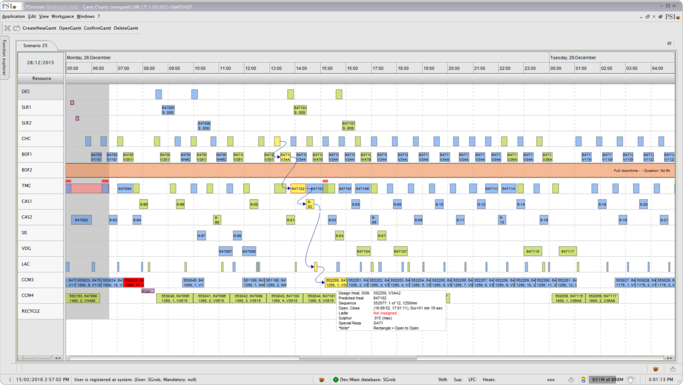Select the CAS1 resource row label

[x=41, y=202]
